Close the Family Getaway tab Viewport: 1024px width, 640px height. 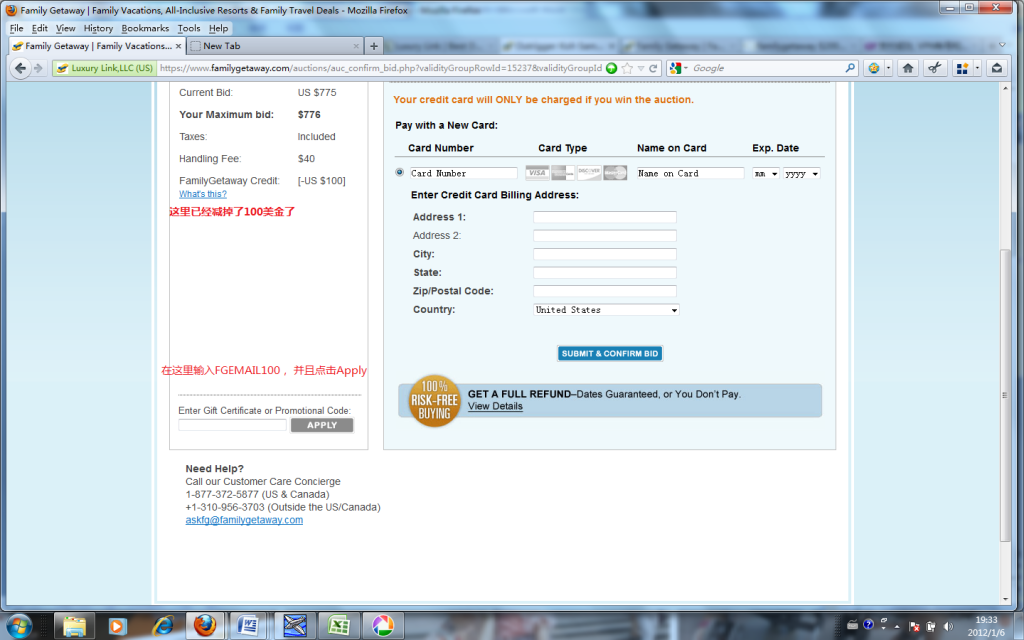pos(178,46)
